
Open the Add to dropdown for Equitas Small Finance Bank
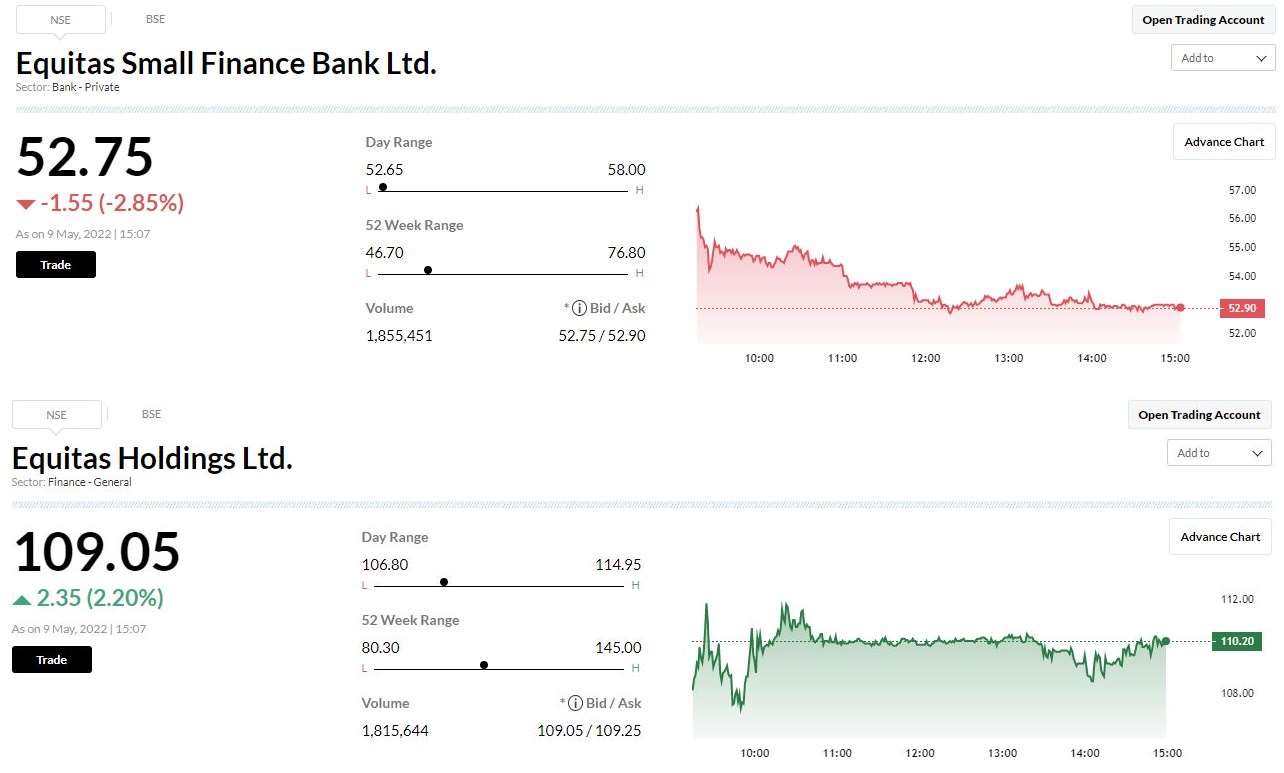point(1222,58)
